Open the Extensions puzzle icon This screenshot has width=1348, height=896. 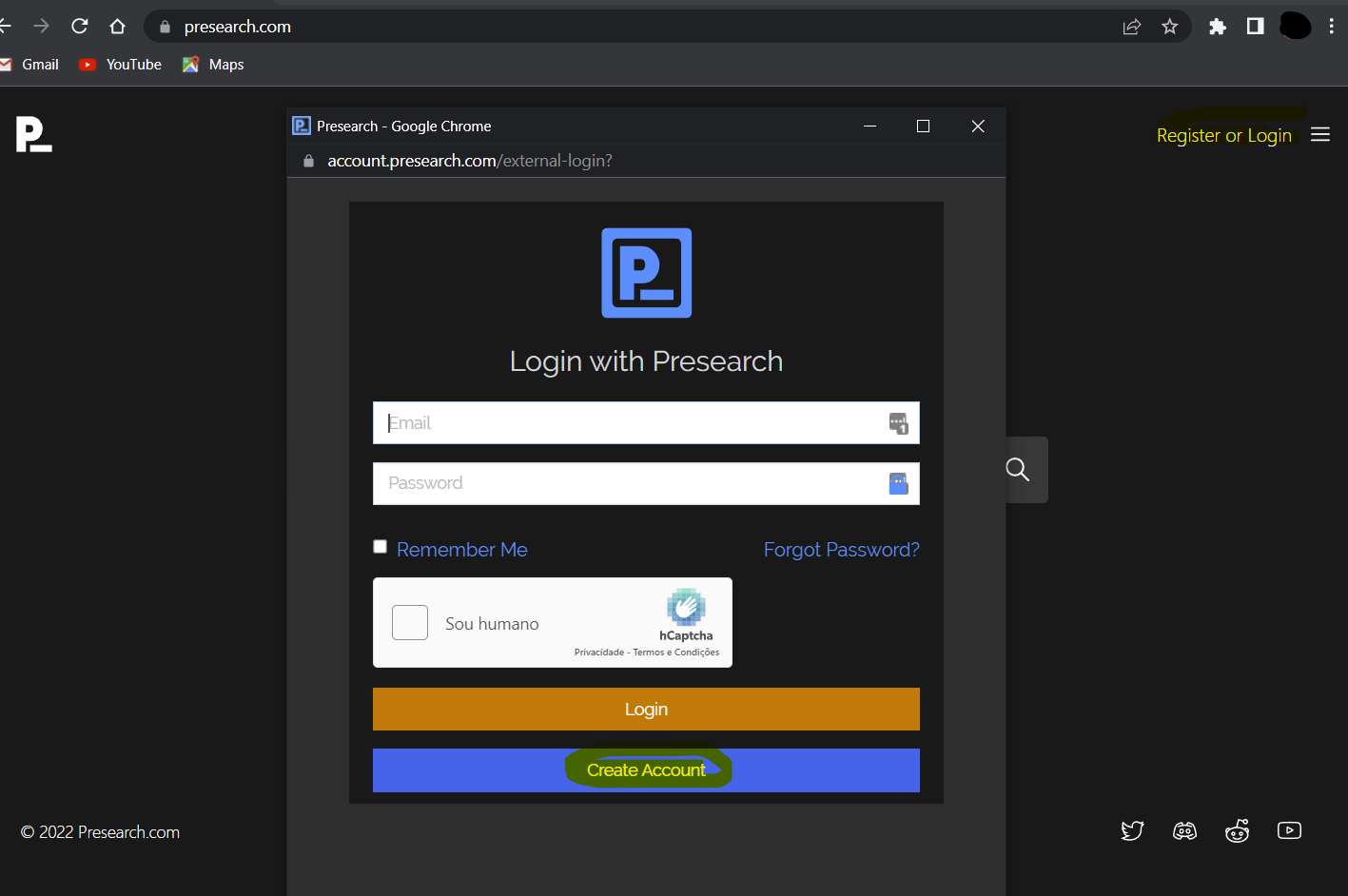click(1218, 27)
